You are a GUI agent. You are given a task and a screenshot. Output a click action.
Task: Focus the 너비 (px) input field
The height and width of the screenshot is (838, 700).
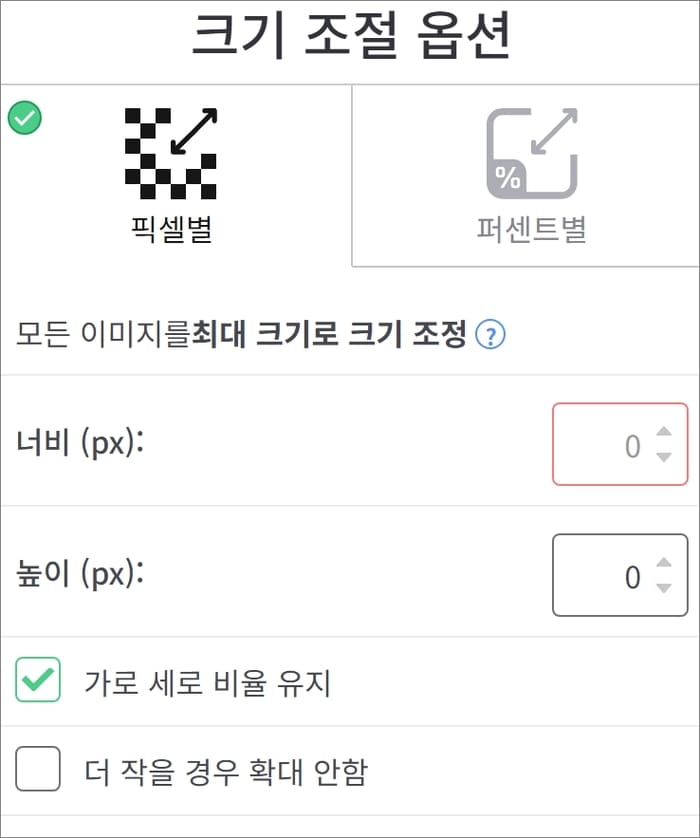[620, 444]
